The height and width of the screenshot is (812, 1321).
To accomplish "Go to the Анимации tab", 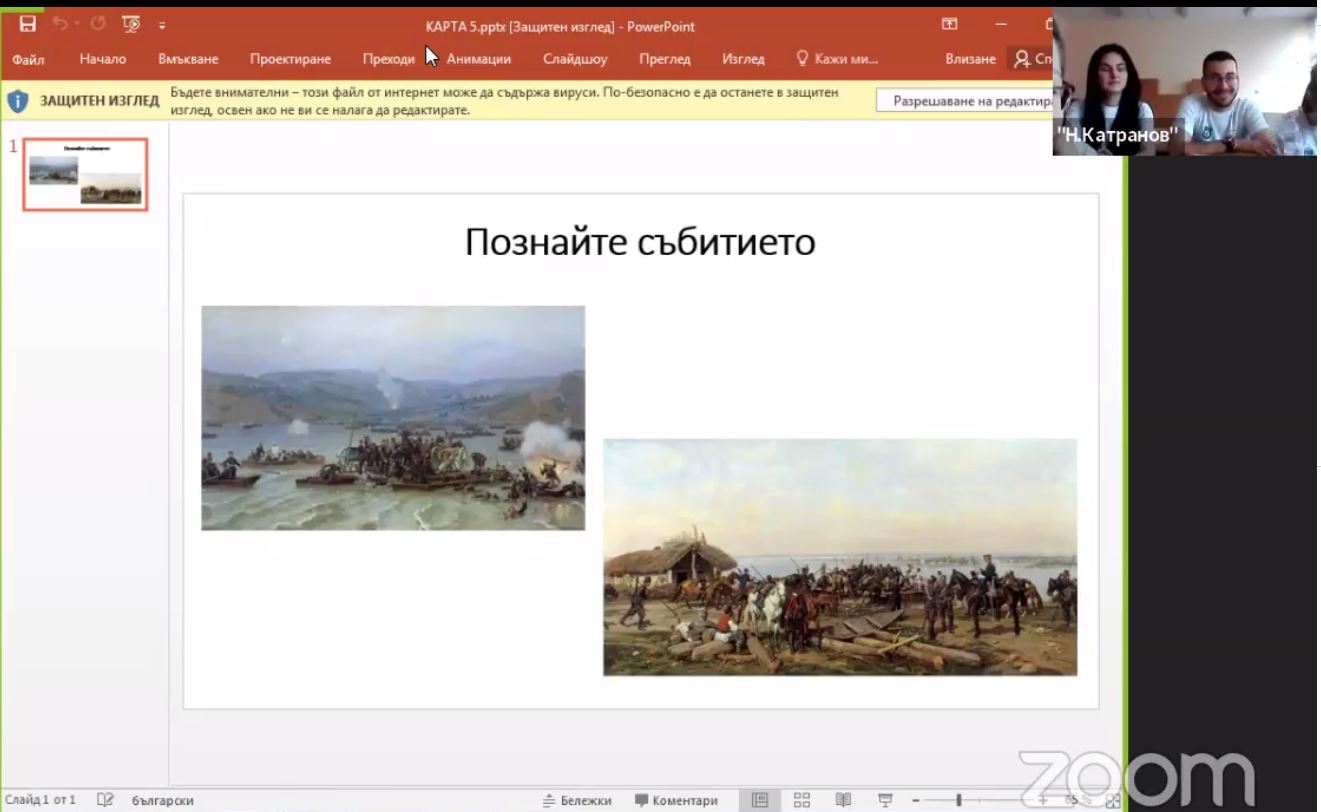I will click(x=479, y=59).
